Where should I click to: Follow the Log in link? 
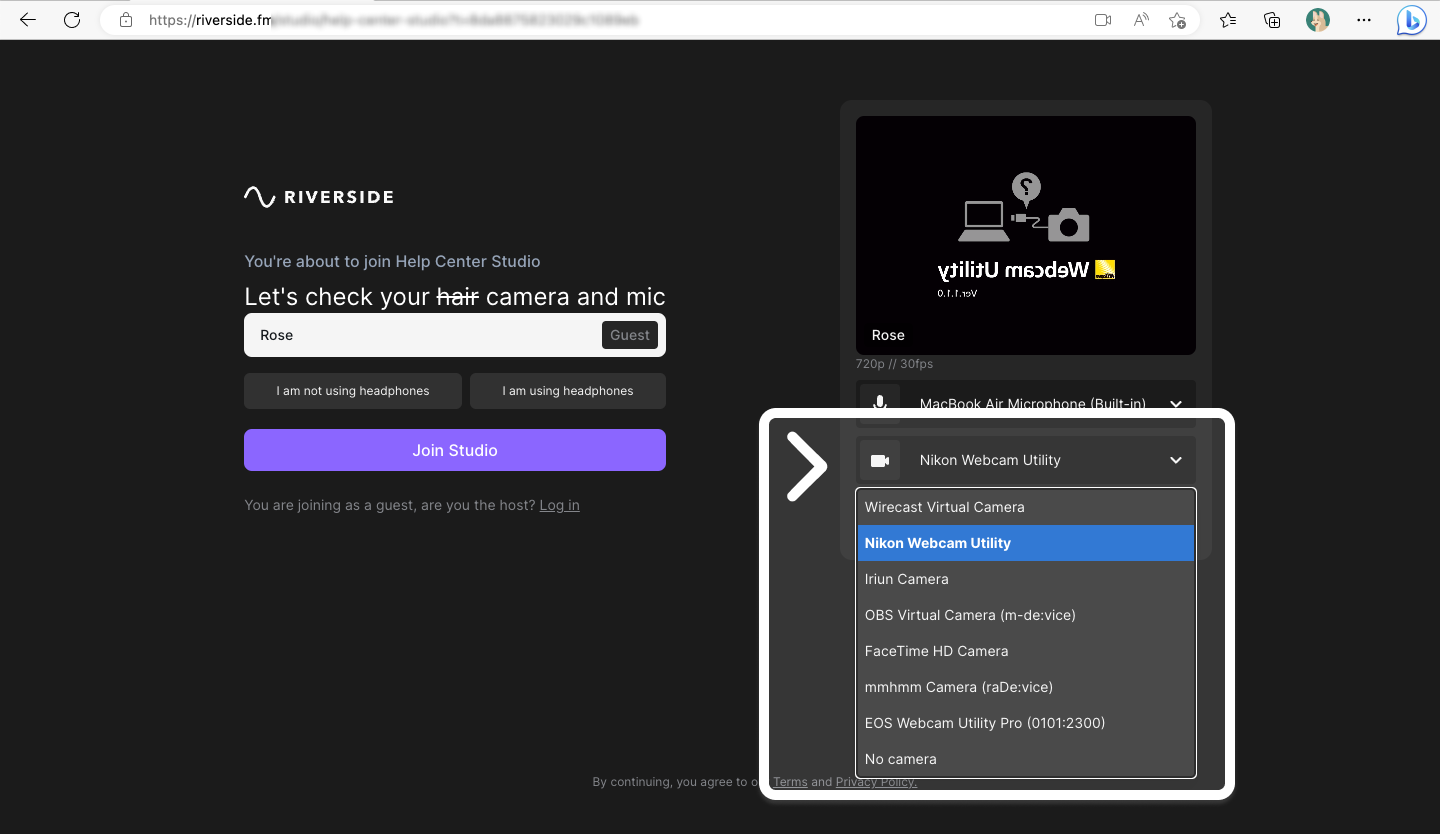[x=559, y=505]
